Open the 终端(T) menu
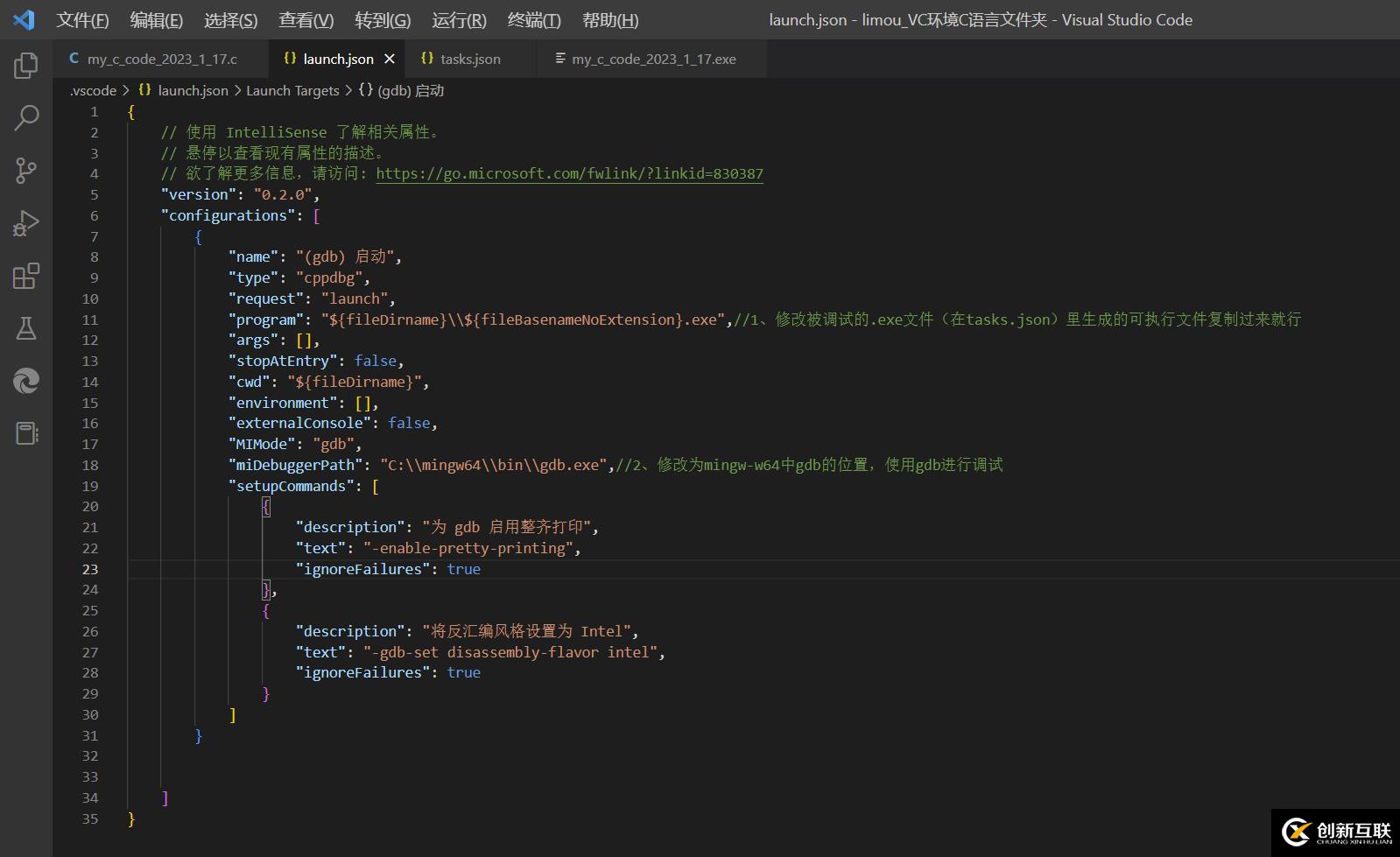 click(x=534, y=20)
